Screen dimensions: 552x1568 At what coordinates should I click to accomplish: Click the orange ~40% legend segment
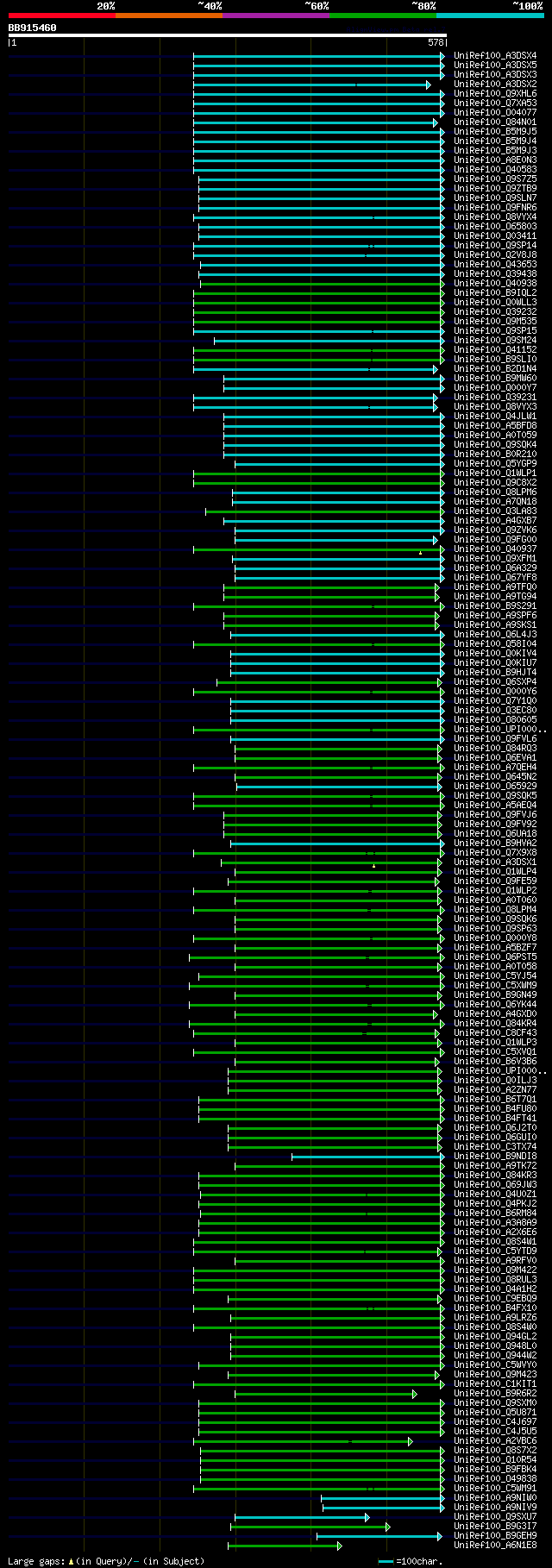[x=169, y=16]
